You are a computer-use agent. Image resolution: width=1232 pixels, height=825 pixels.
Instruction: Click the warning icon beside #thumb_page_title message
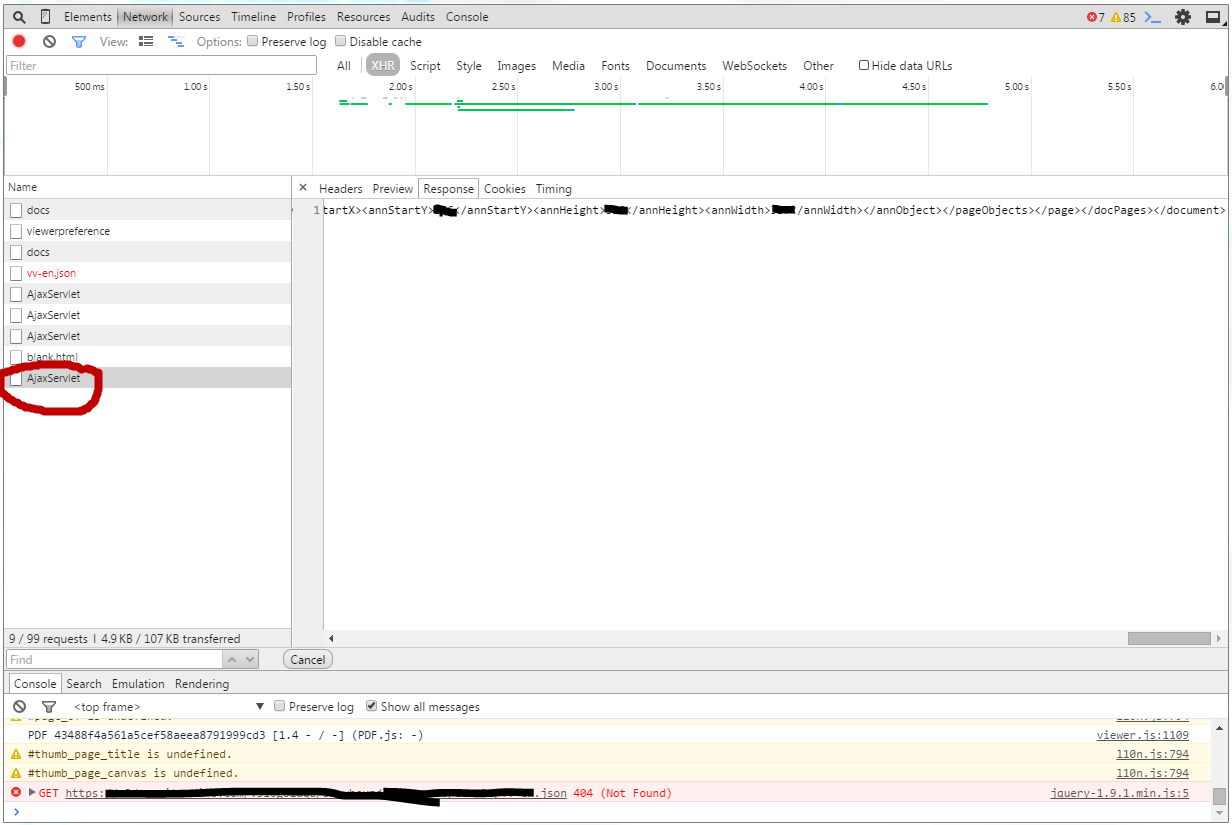[x=15, y=754]
